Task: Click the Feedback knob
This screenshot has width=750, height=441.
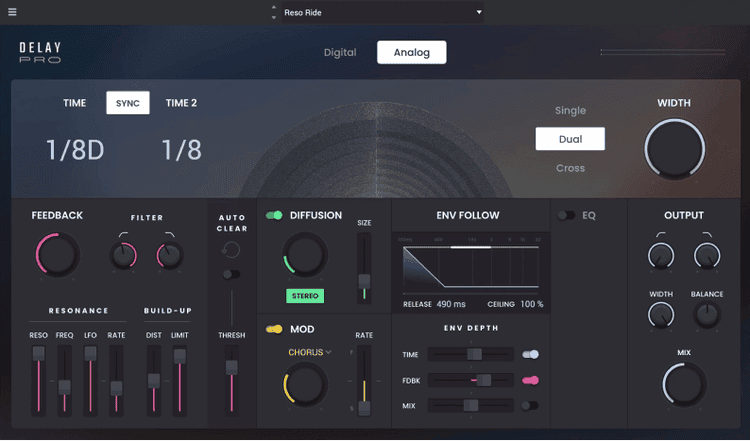Action: pos(56,254)
